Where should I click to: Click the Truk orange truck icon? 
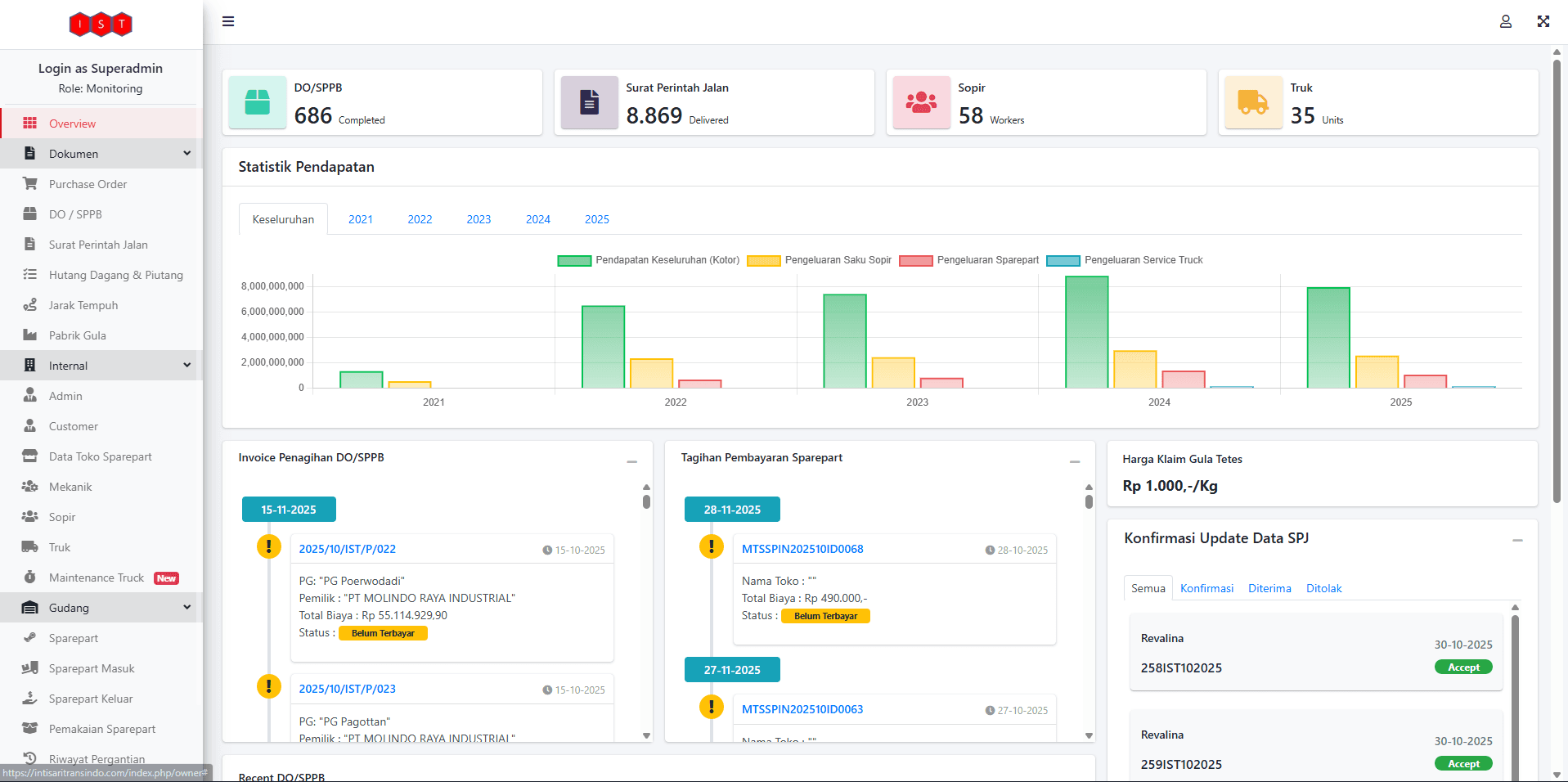pos(1254,102)
